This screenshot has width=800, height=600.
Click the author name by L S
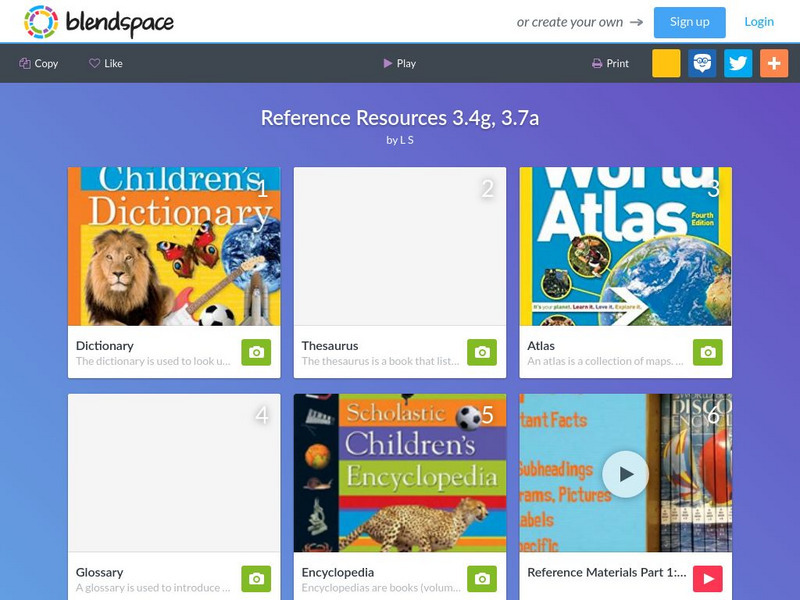pyautogui.click(x=399, y=140)
